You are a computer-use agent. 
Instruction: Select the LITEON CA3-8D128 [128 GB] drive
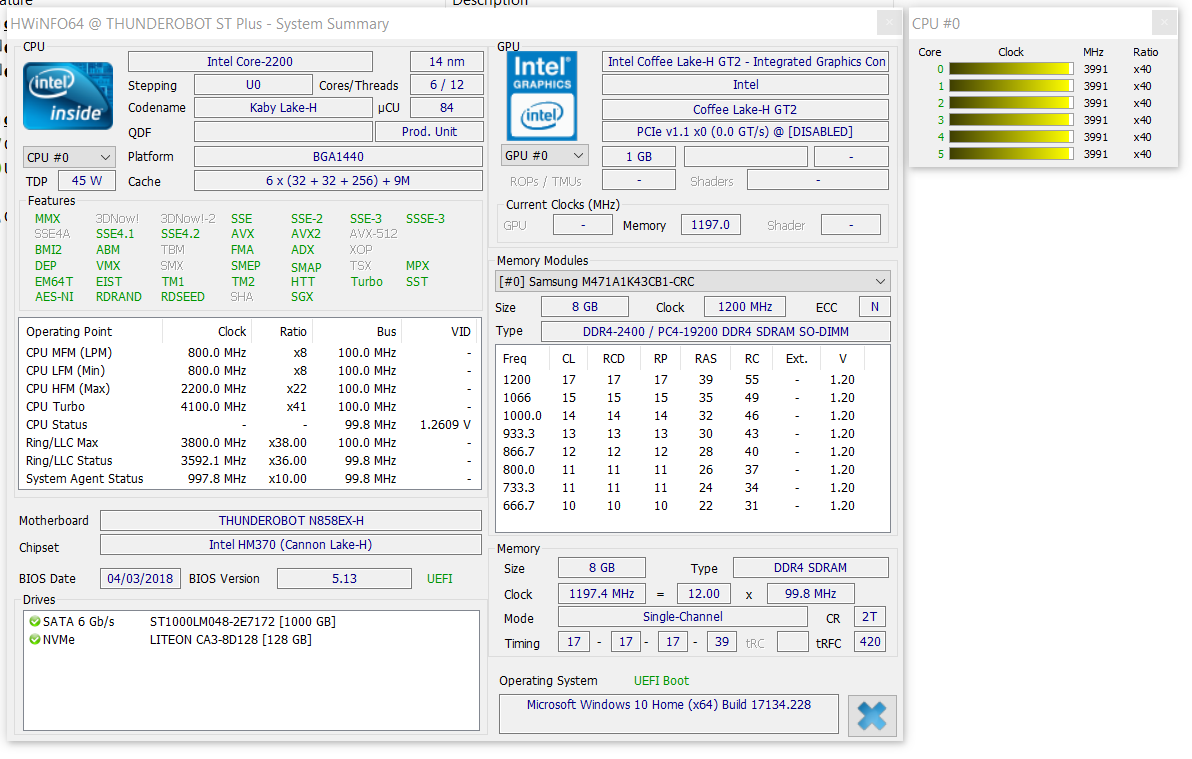click(230, 640)
